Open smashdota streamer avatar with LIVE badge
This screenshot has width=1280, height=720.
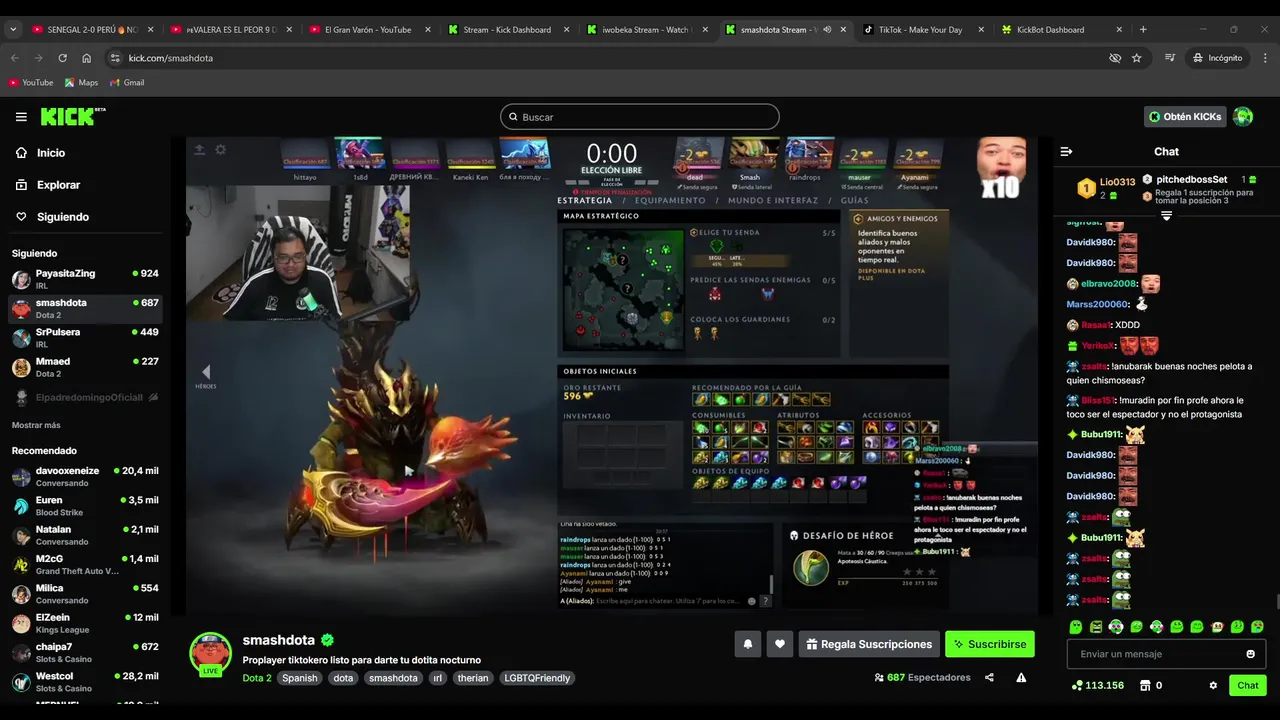(211, 653)
